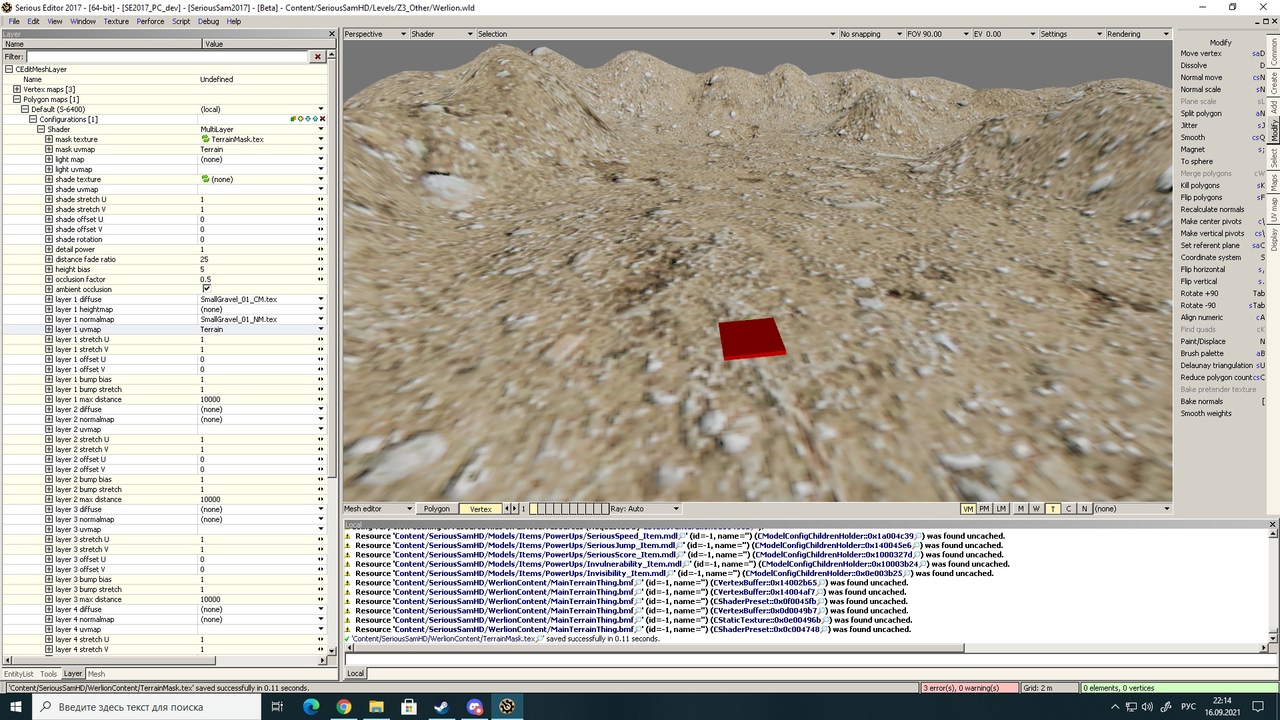
Task: Click the Paint/Displace command
Action: pos(1204,341)
